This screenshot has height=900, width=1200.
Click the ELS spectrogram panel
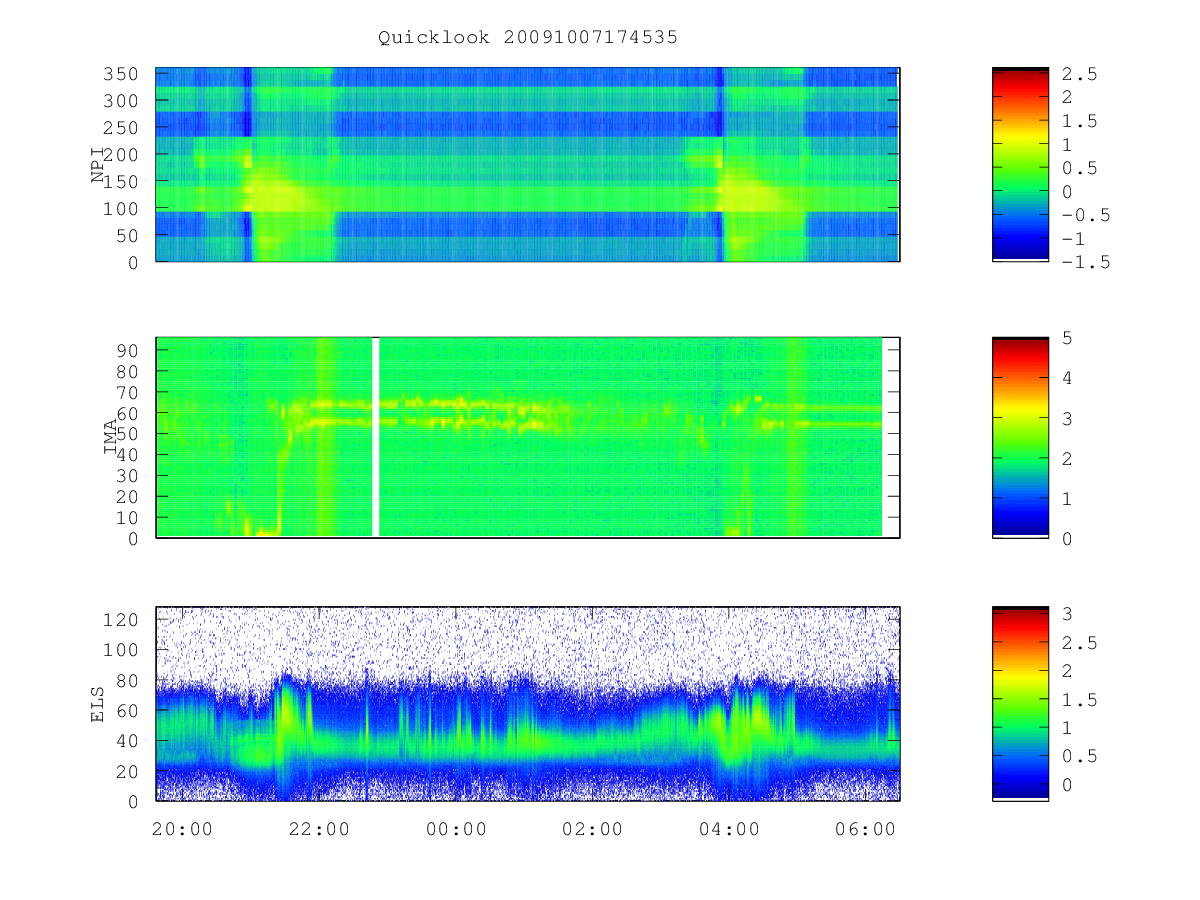pos(528,704)
